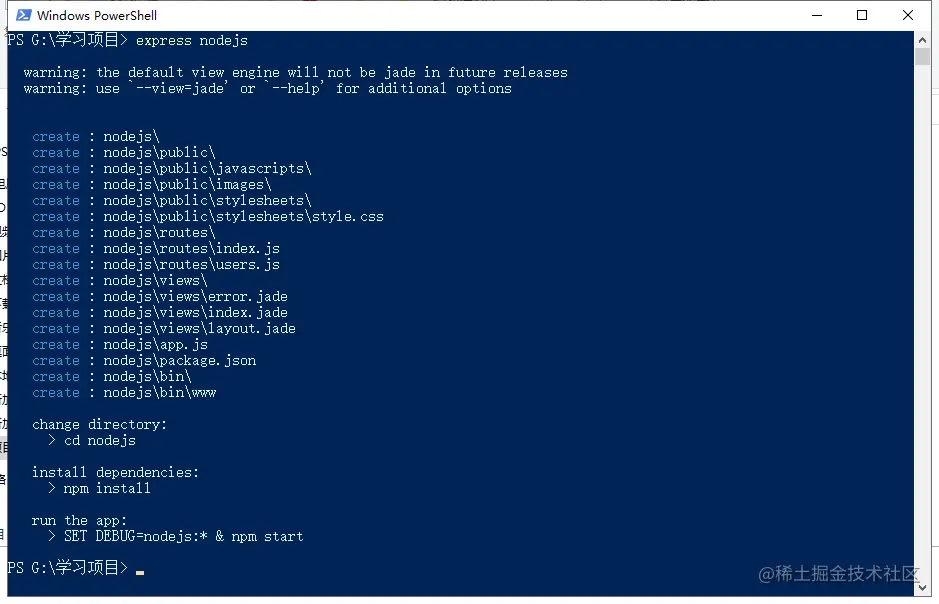Screen dimensions: 939x604
Task: Click the scrollbar down arrow
Action: point(922,588)
